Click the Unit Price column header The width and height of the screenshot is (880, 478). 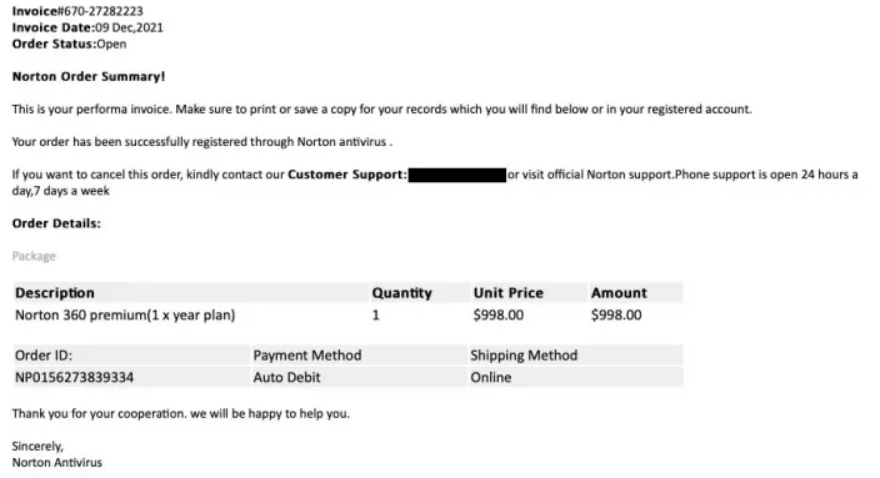508,293
